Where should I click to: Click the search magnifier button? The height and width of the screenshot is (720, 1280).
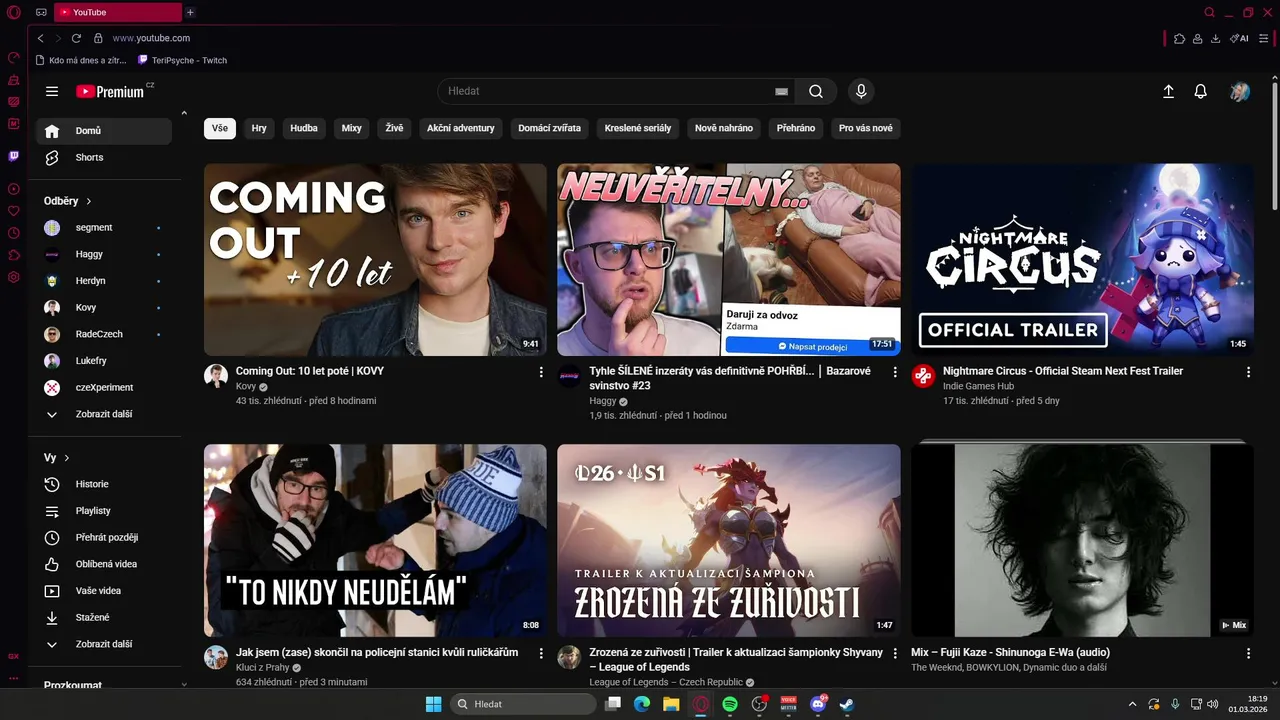pyautogui.click(x=816, y=91)
